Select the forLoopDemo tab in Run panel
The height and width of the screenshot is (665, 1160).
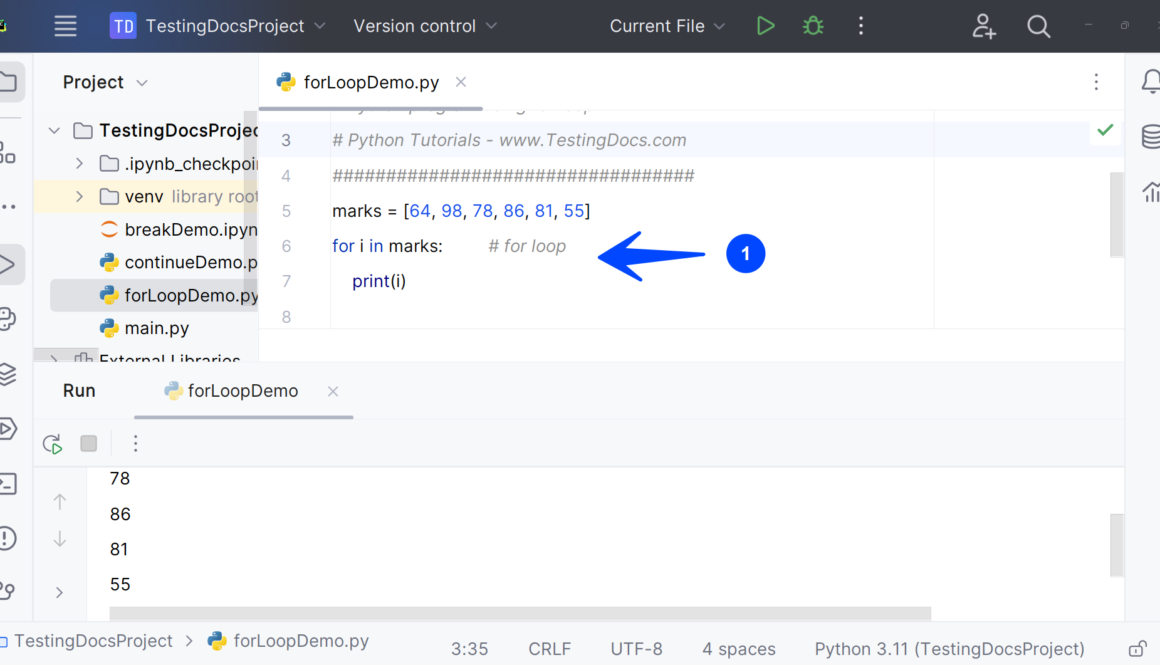(x=242, y=391)
